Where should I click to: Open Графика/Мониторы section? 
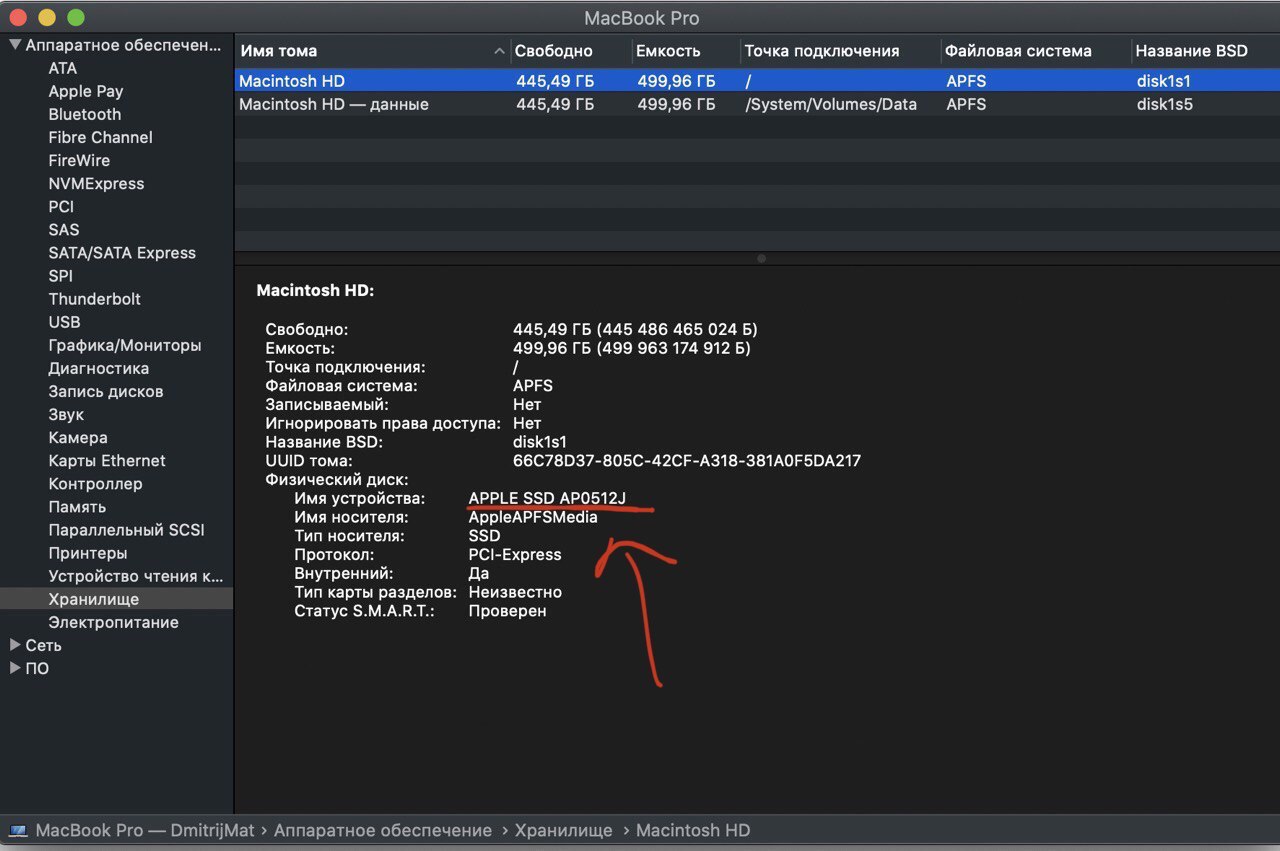coord(125,345)
